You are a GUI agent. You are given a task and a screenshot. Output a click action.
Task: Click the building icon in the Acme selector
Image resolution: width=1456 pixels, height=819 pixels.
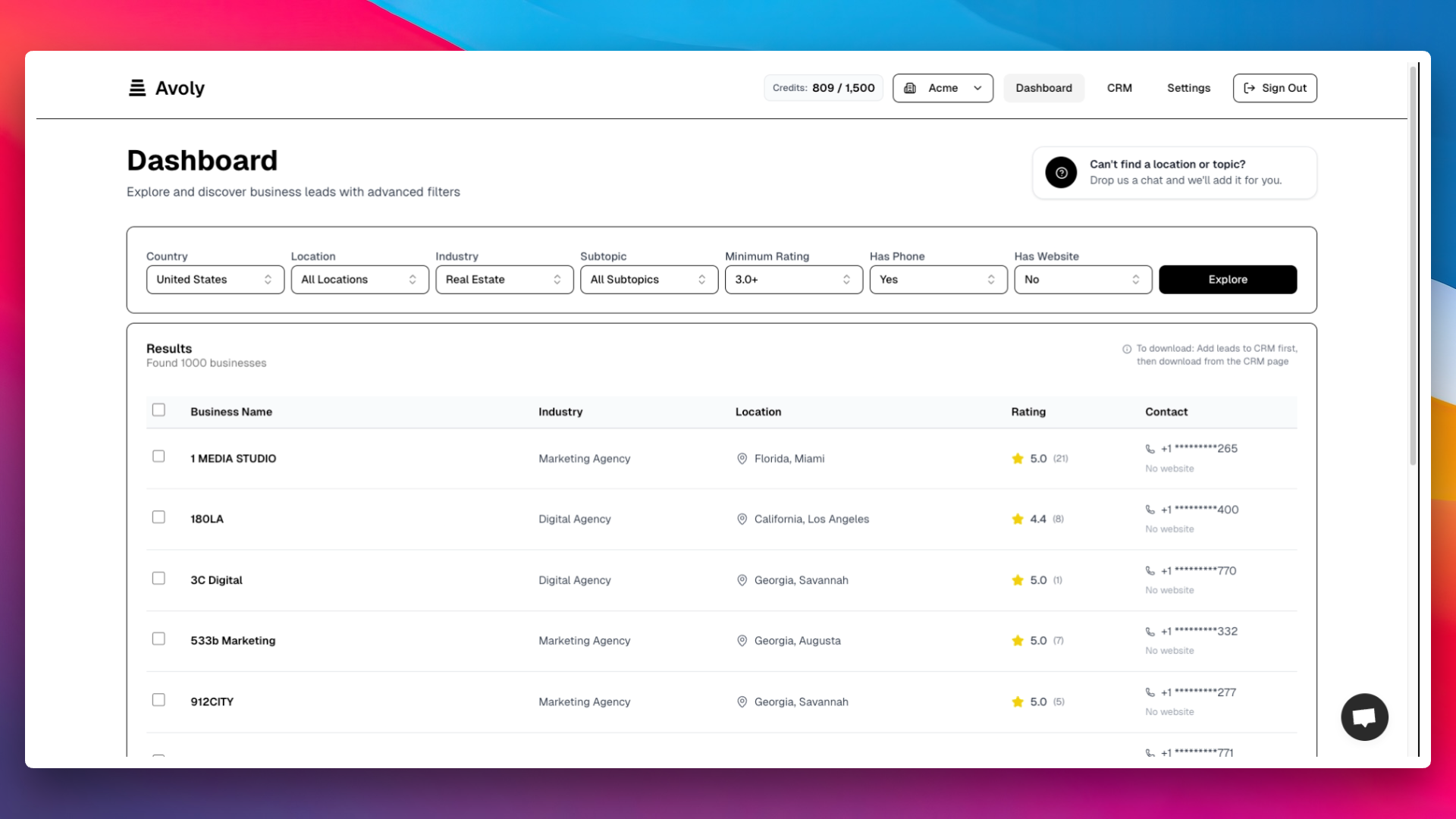(x=910, y=88)
